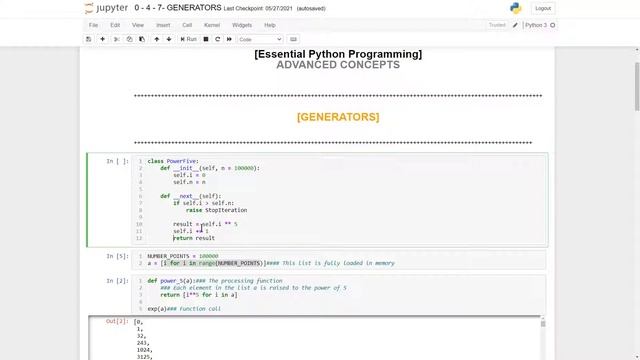The image size is (640, 360).
Task: Open the Help menu
Action: point(270,25)
